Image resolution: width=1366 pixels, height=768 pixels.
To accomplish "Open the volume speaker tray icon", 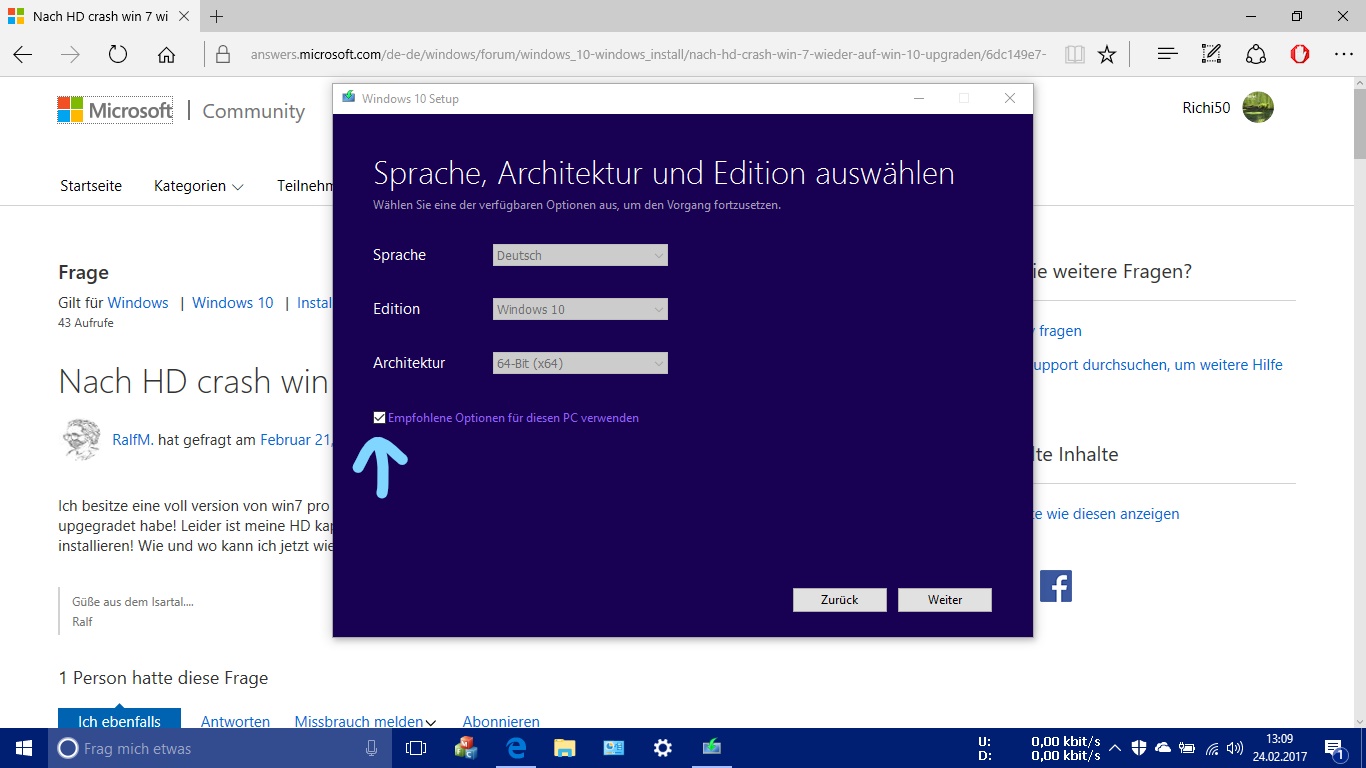I will coord(1236,748).
